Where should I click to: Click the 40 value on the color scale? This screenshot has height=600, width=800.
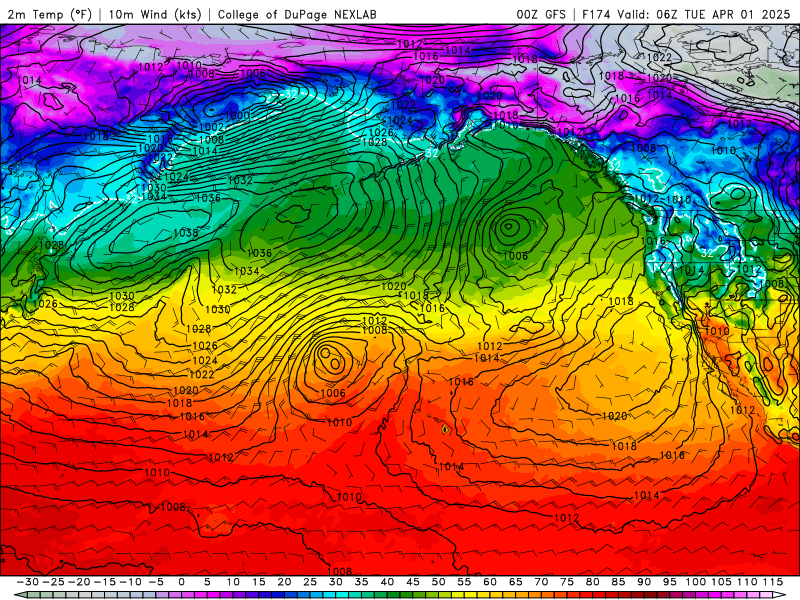coord(387,582)
